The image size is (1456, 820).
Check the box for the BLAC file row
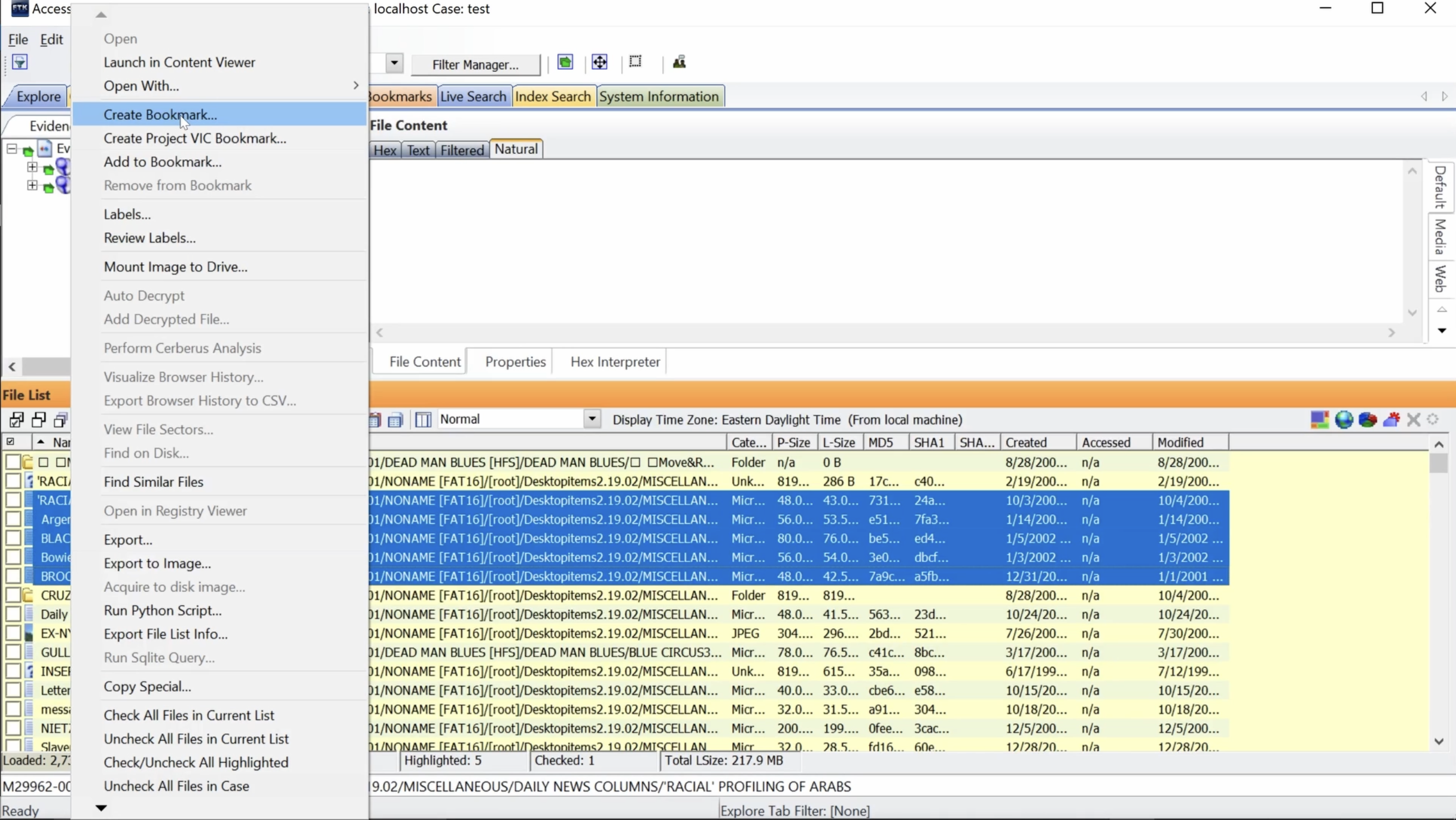click(13, 538)
